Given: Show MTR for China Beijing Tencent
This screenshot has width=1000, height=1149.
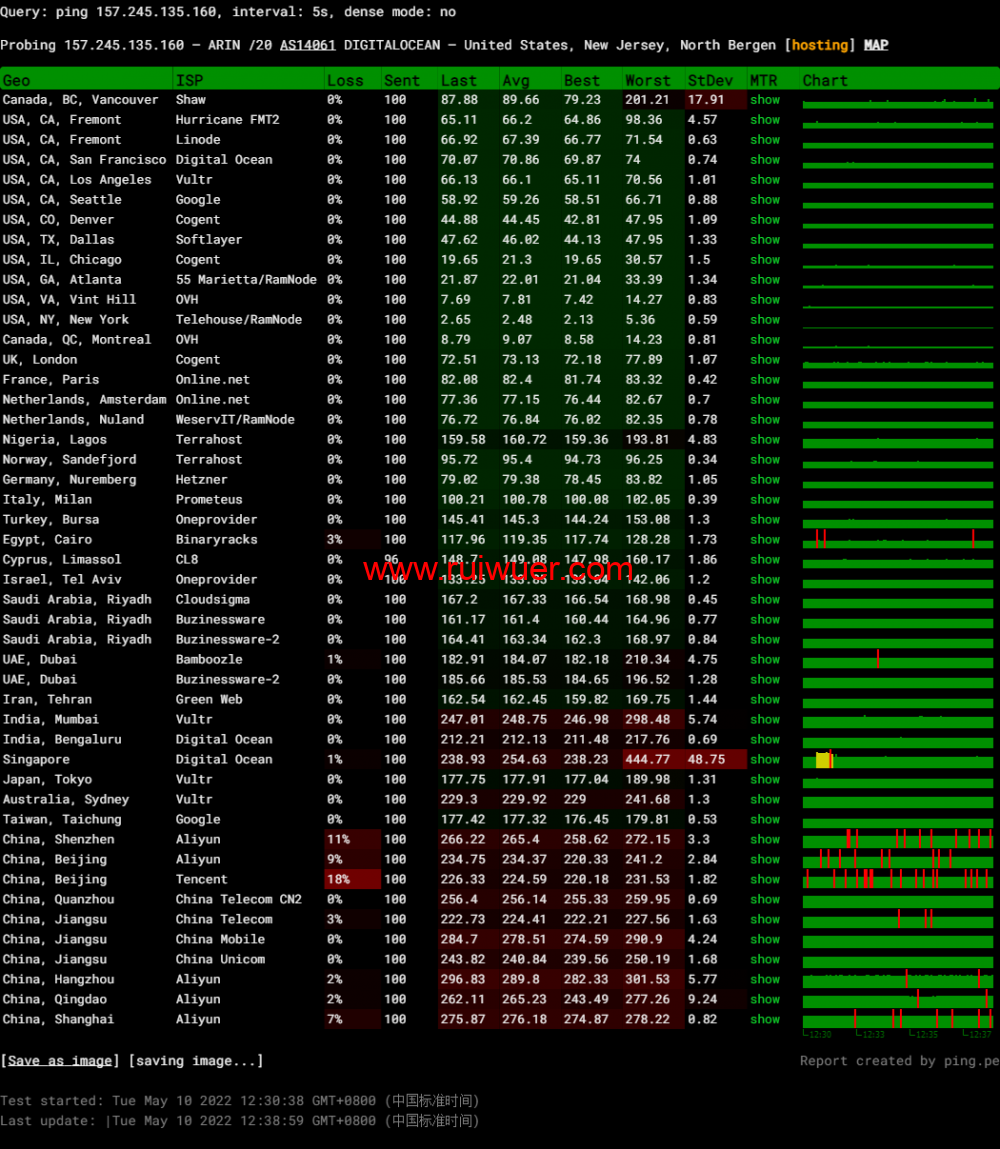Looking at the screenshot, I should 765,880.
